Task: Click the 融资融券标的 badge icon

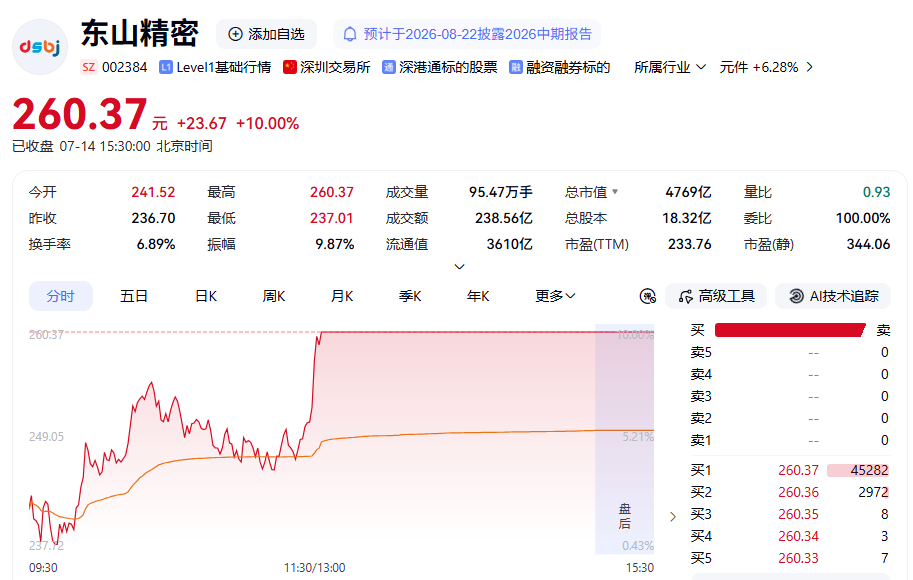Action: click(515, 68)
